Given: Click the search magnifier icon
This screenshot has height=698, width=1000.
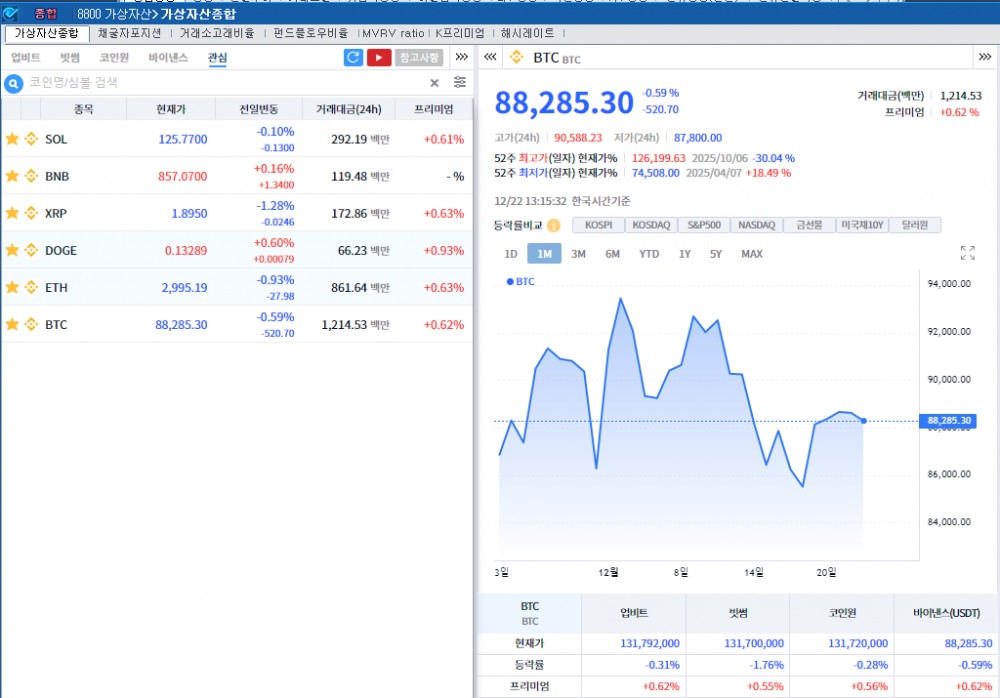Looking at the screenshot, I should pyautogui.click(x=12, y=83).
